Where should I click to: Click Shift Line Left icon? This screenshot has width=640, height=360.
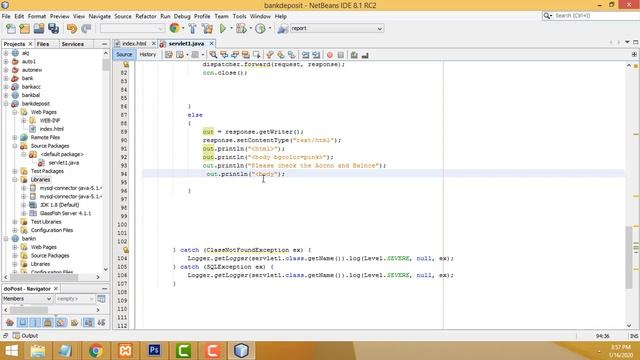click(305, 55)
